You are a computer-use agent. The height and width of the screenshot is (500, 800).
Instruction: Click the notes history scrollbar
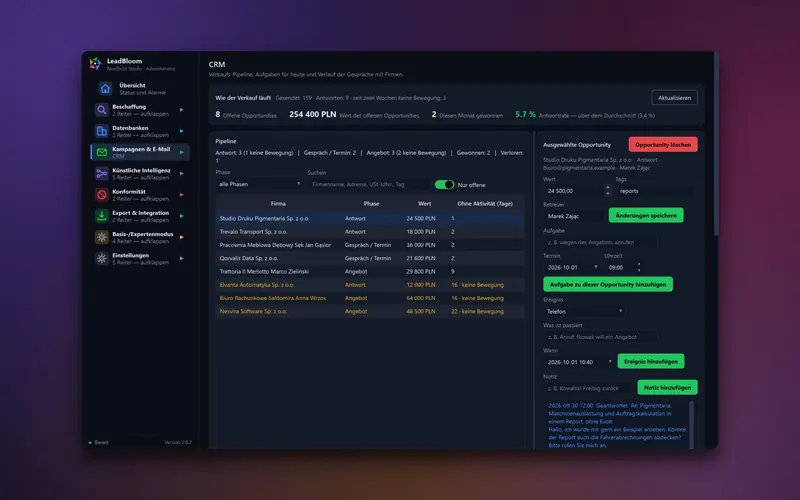tap(692, 424)
